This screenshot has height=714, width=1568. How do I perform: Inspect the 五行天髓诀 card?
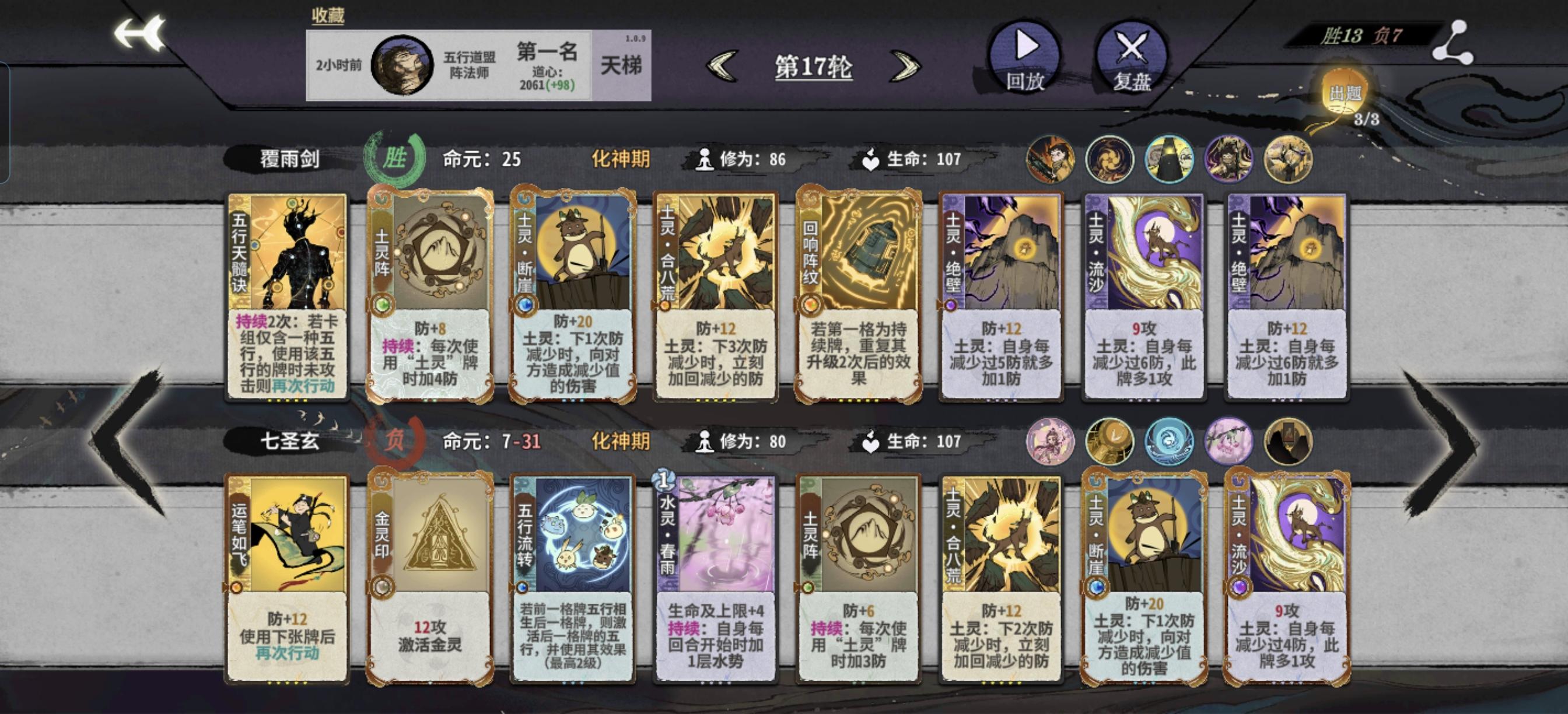coord(288,296)
